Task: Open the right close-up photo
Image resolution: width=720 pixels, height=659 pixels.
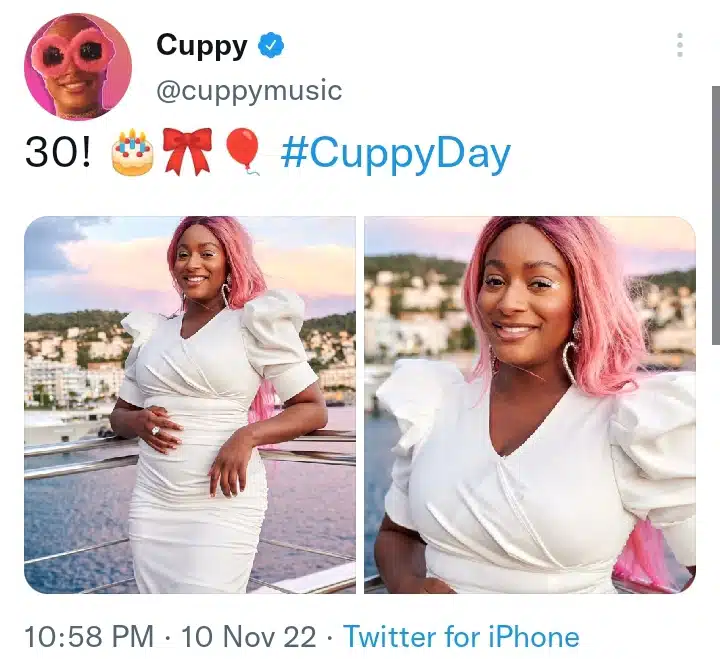Action: click(x=530, y=405)
